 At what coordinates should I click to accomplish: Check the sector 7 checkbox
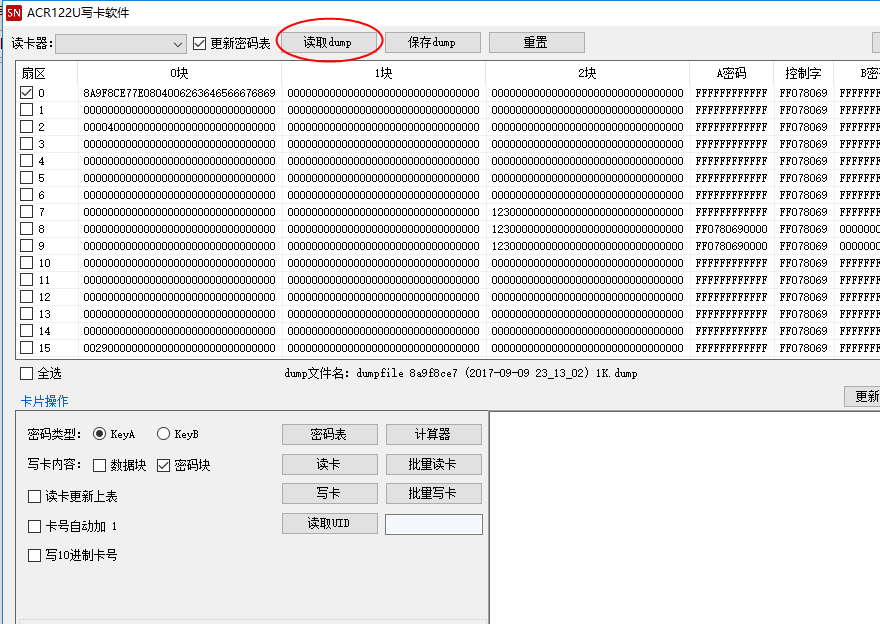point(26,212)
